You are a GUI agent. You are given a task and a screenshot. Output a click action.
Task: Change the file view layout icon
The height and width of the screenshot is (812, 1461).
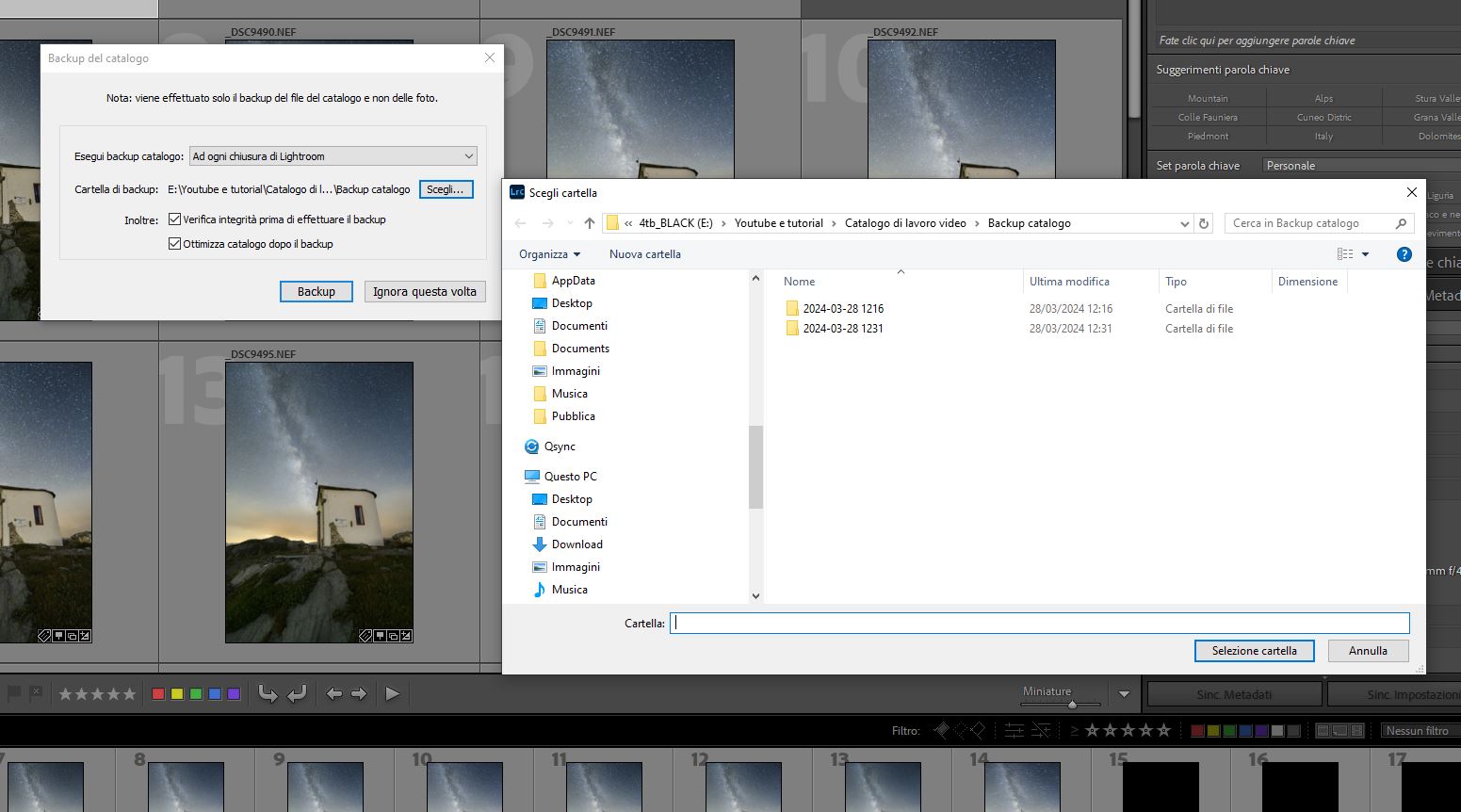click(x=1345, y=254)
